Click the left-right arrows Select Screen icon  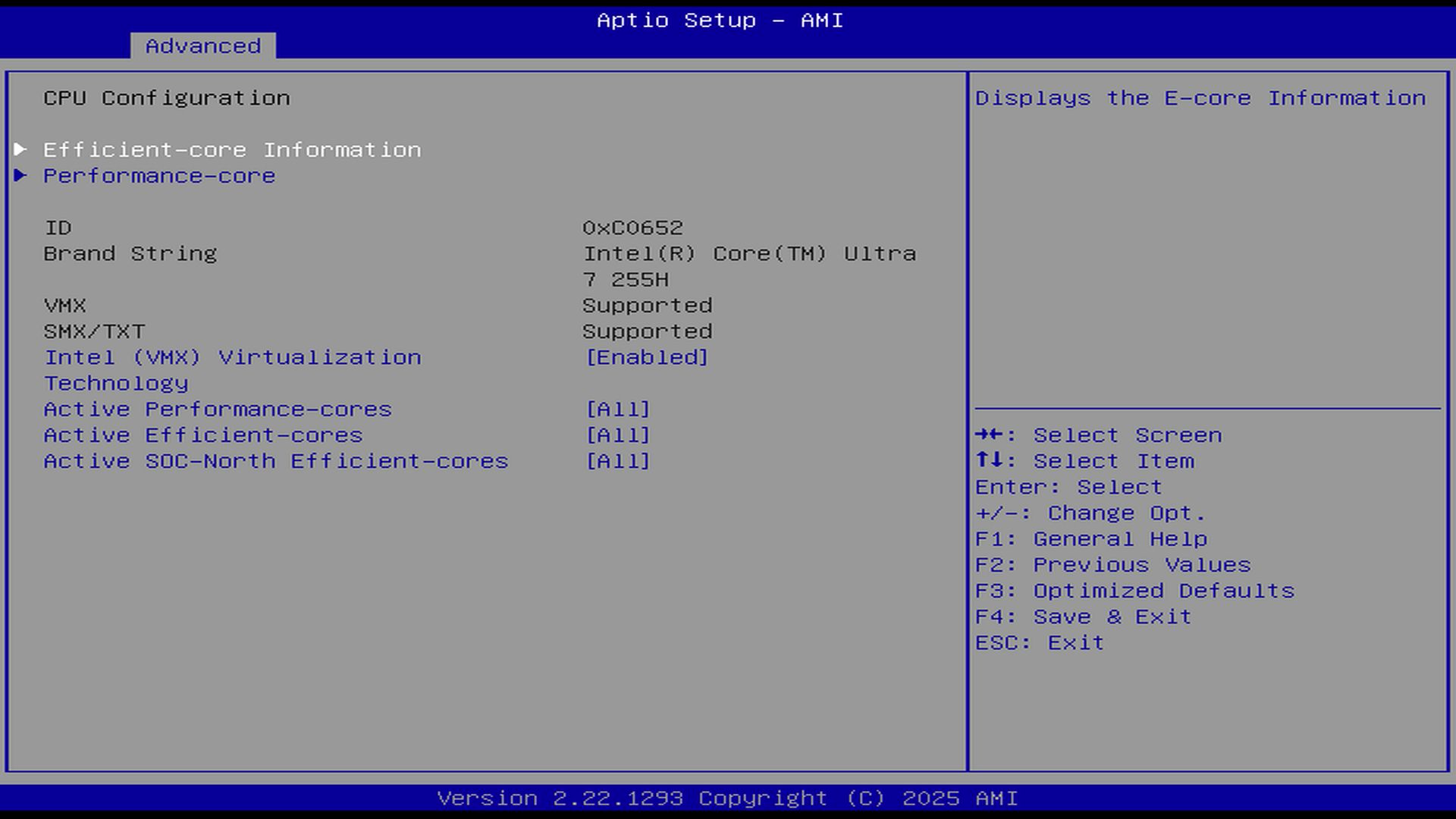point(990,435)
